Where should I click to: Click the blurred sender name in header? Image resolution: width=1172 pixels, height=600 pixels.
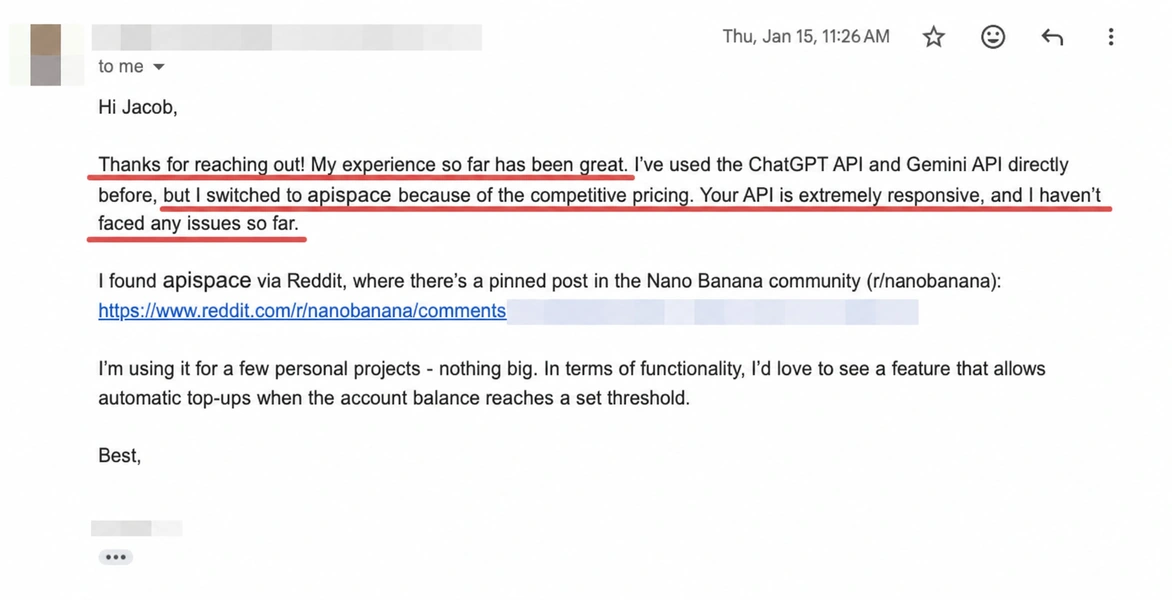point(286,37)
